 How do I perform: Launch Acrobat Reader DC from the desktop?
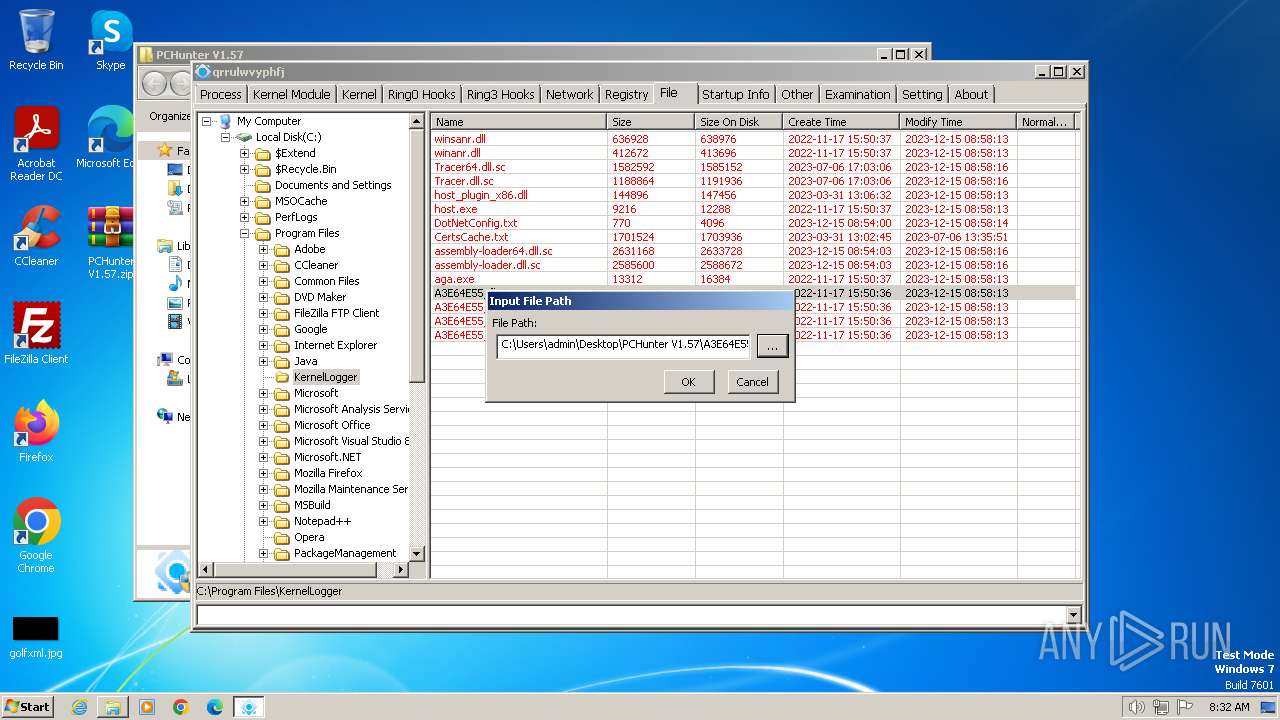click(x=36, y=144)
